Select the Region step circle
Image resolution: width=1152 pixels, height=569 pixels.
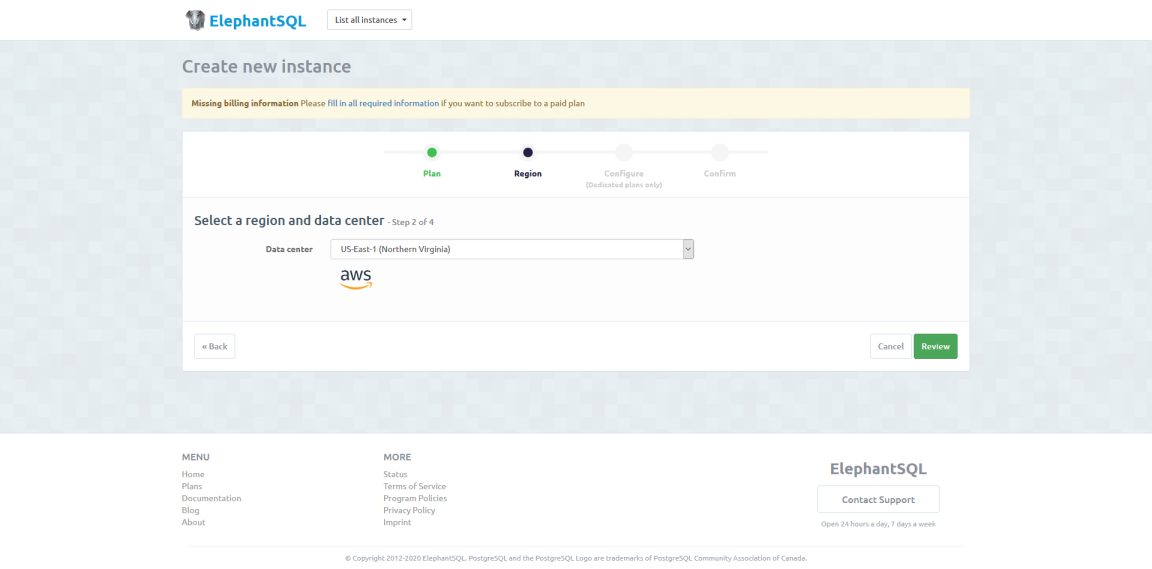(x=528, y=153)
